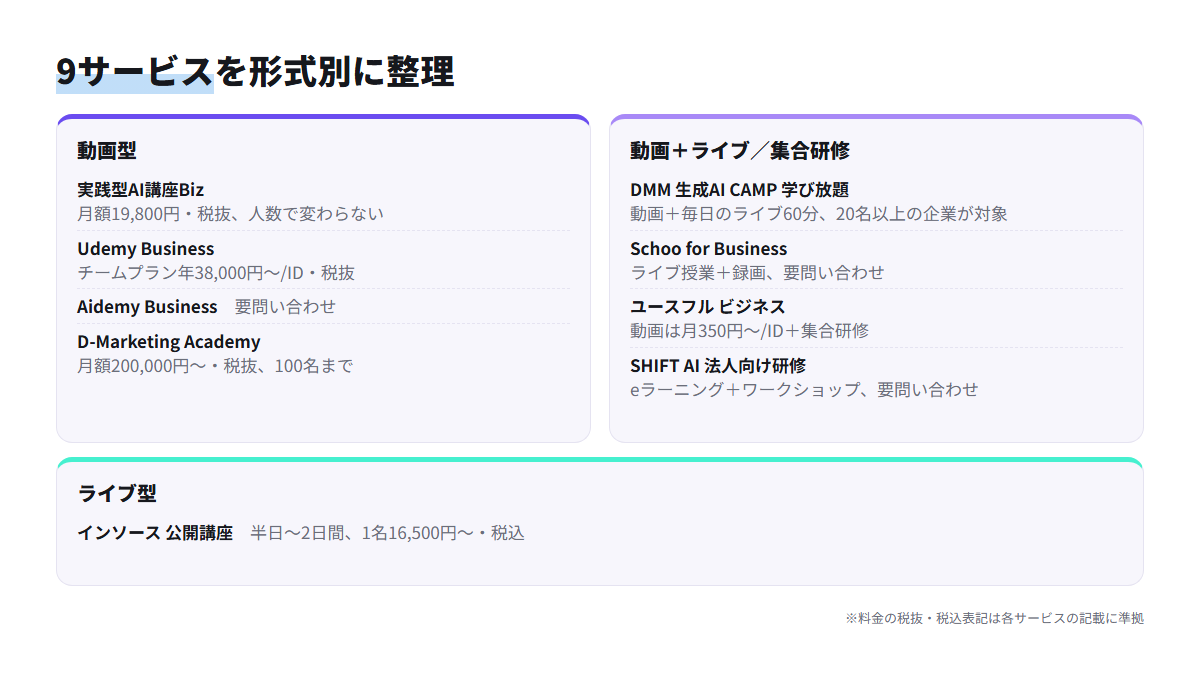Select the 半日〜2日間、1名16,500円〜 pricing text
This screenshot has width=1200, height=675.
(388, 533)
